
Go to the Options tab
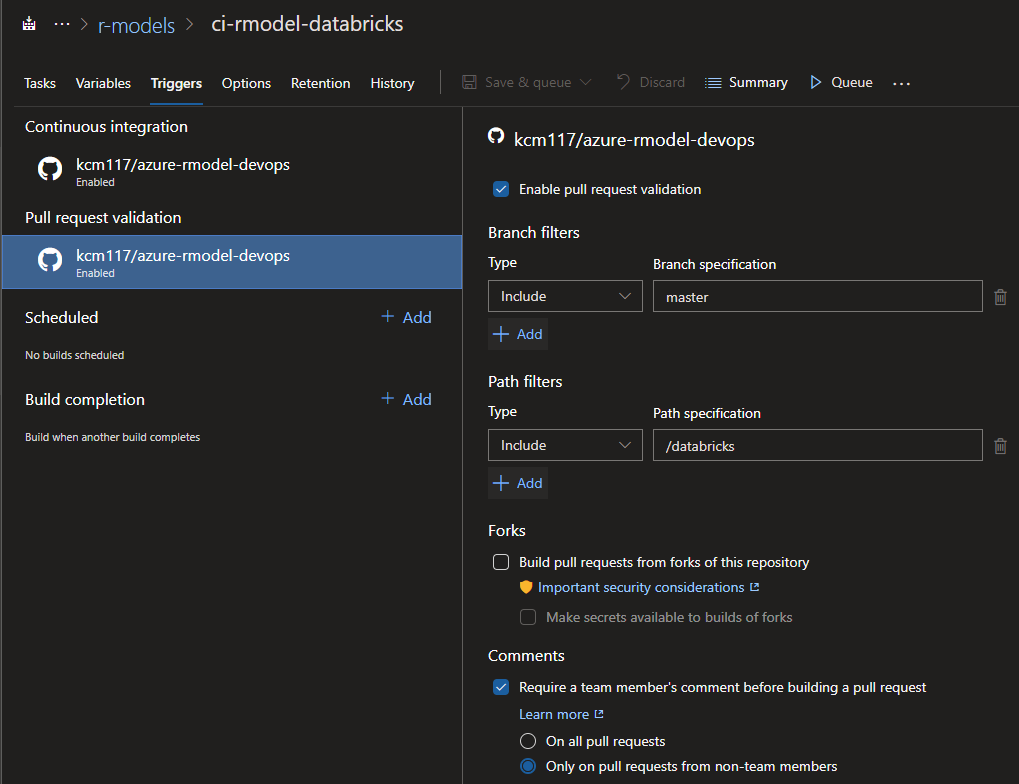[x=246, y=83]
